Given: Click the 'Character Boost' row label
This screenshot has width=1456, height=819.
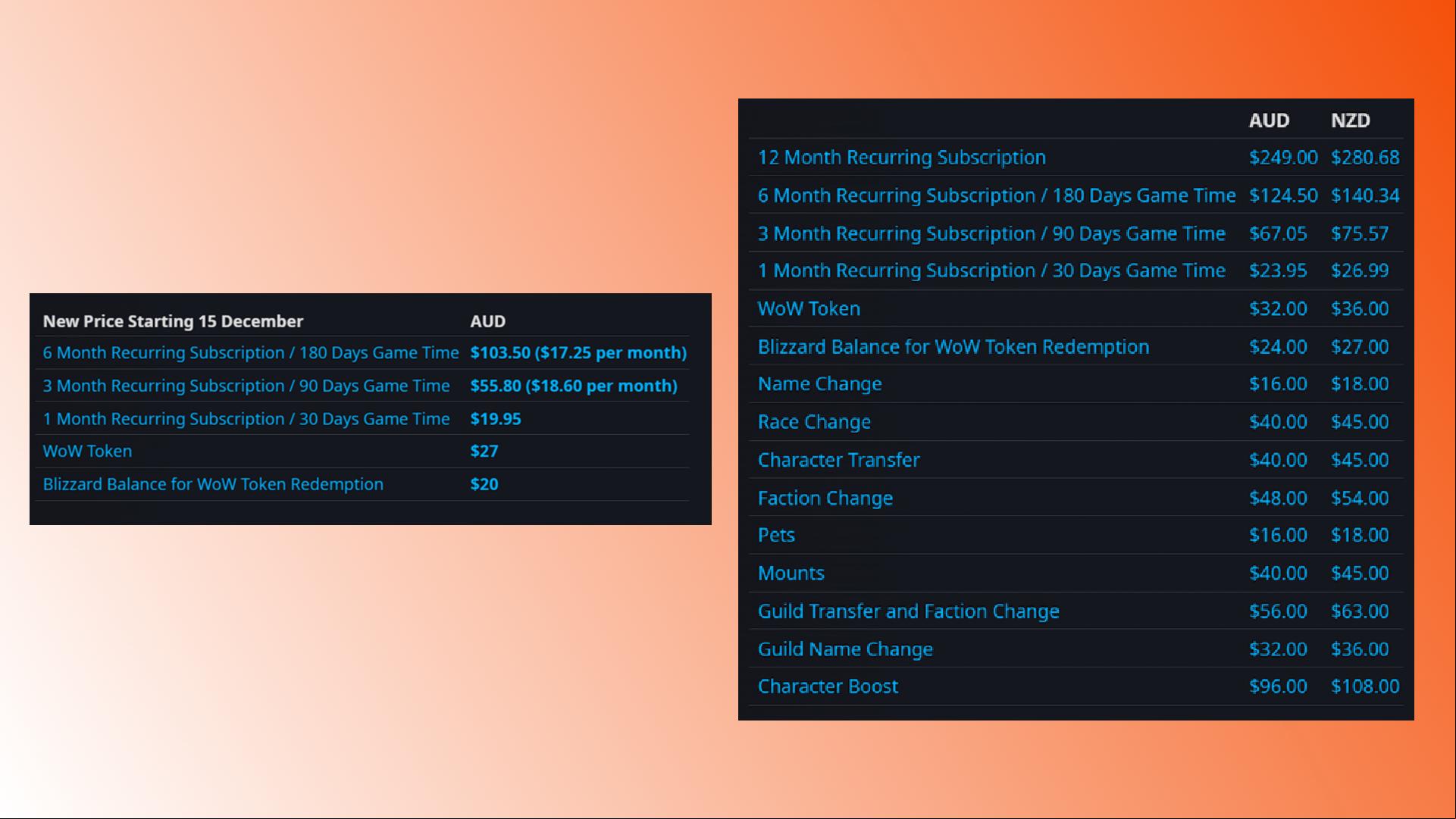Looking at the screenshot, I should tap(828, 686).
